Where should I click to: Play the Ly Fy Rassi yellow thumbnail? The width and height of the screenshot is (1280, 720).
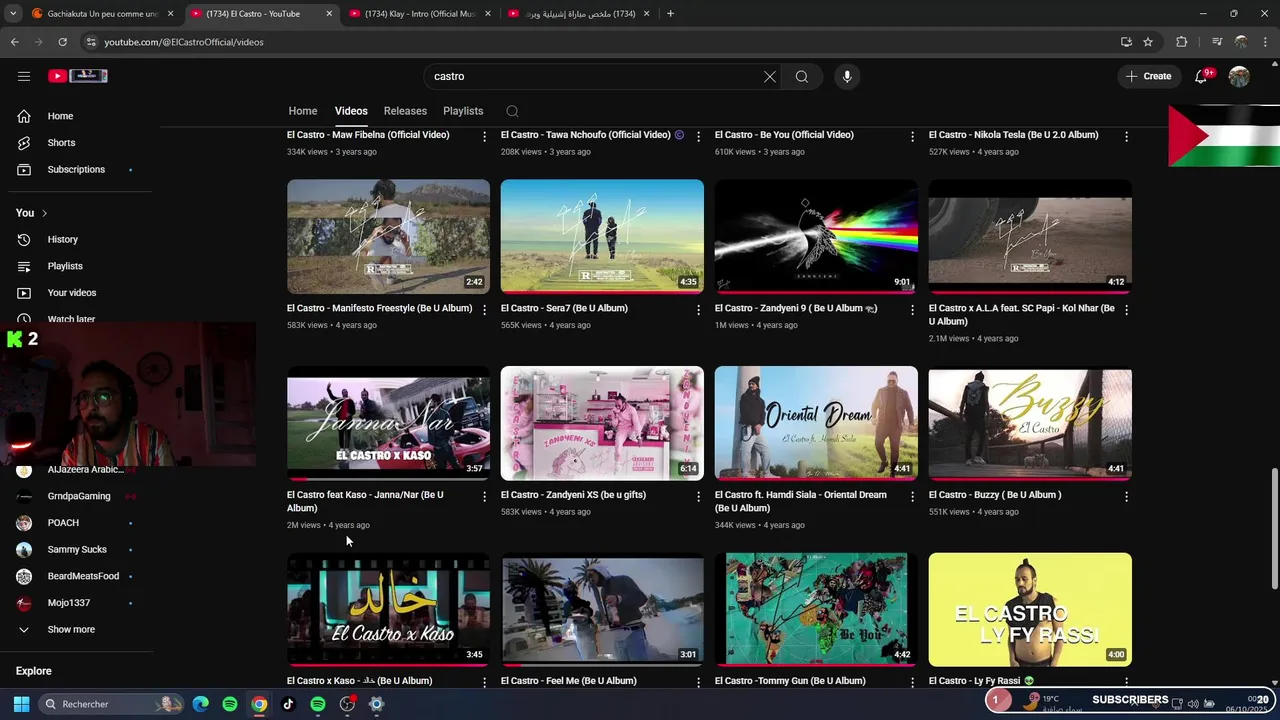[x=1030, y=610]
